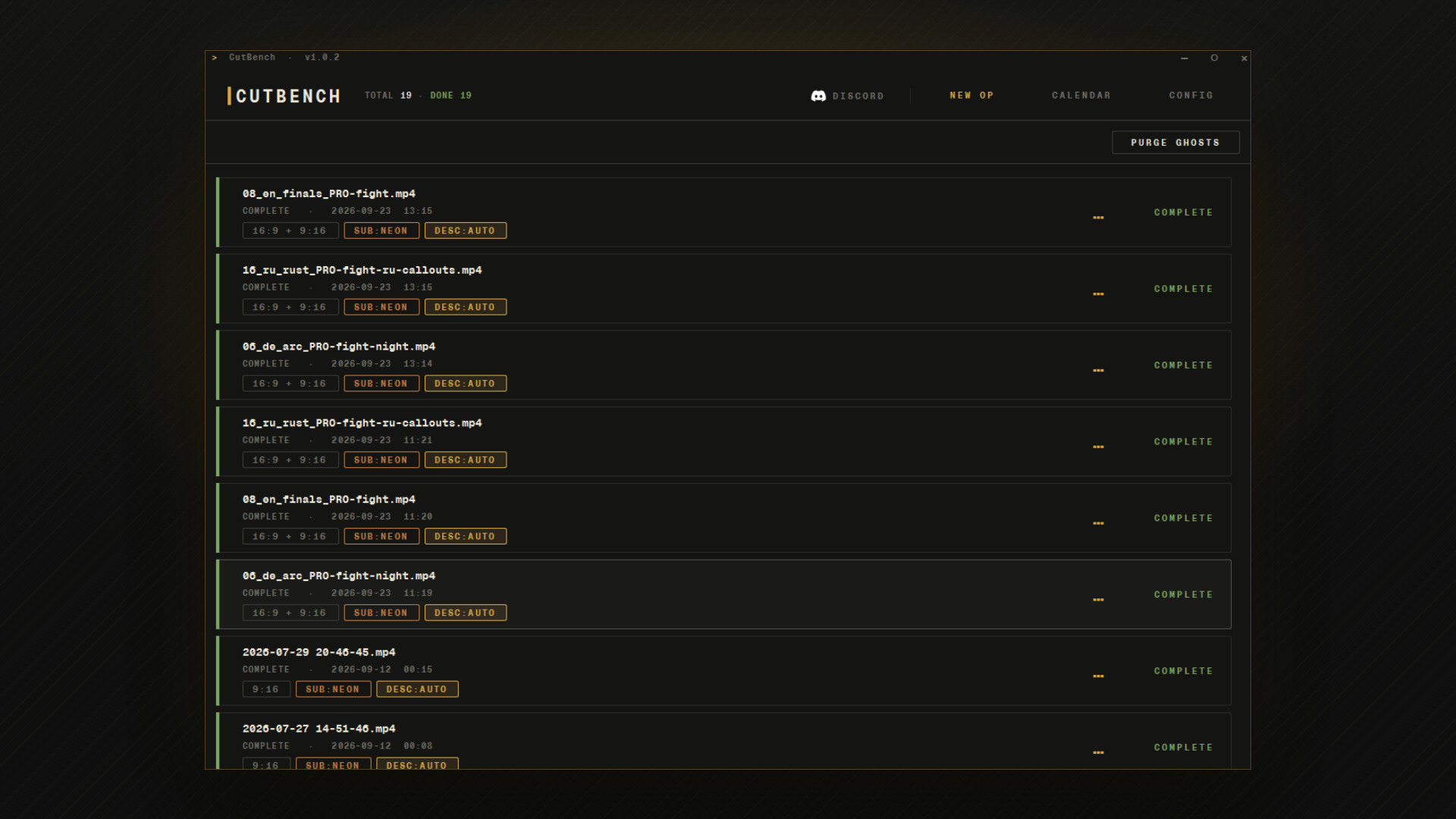Viewport: 1456px width, 819px height.
Task: Click DESC:AUTO tag on 16_ru_rust 11:21 row
Action: pos(466,460)
